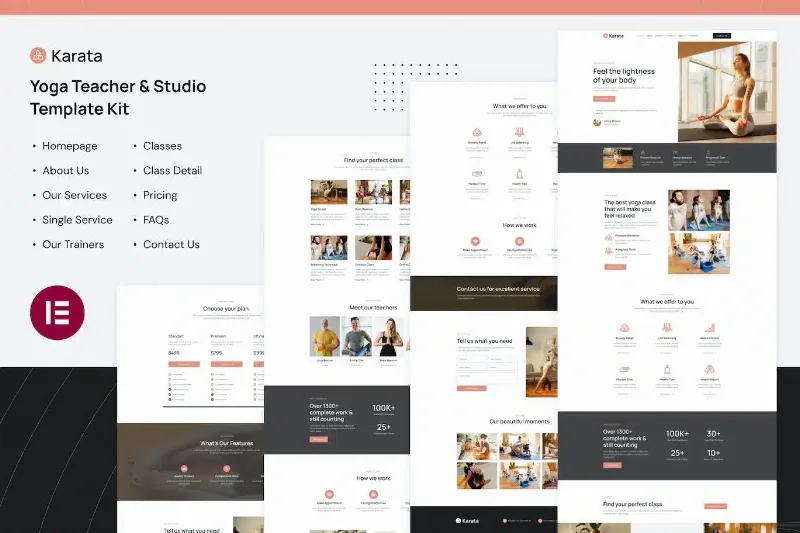800x533 pixels.
Task: Click the meditating woman hero image
Action: (x=727, y=92)
